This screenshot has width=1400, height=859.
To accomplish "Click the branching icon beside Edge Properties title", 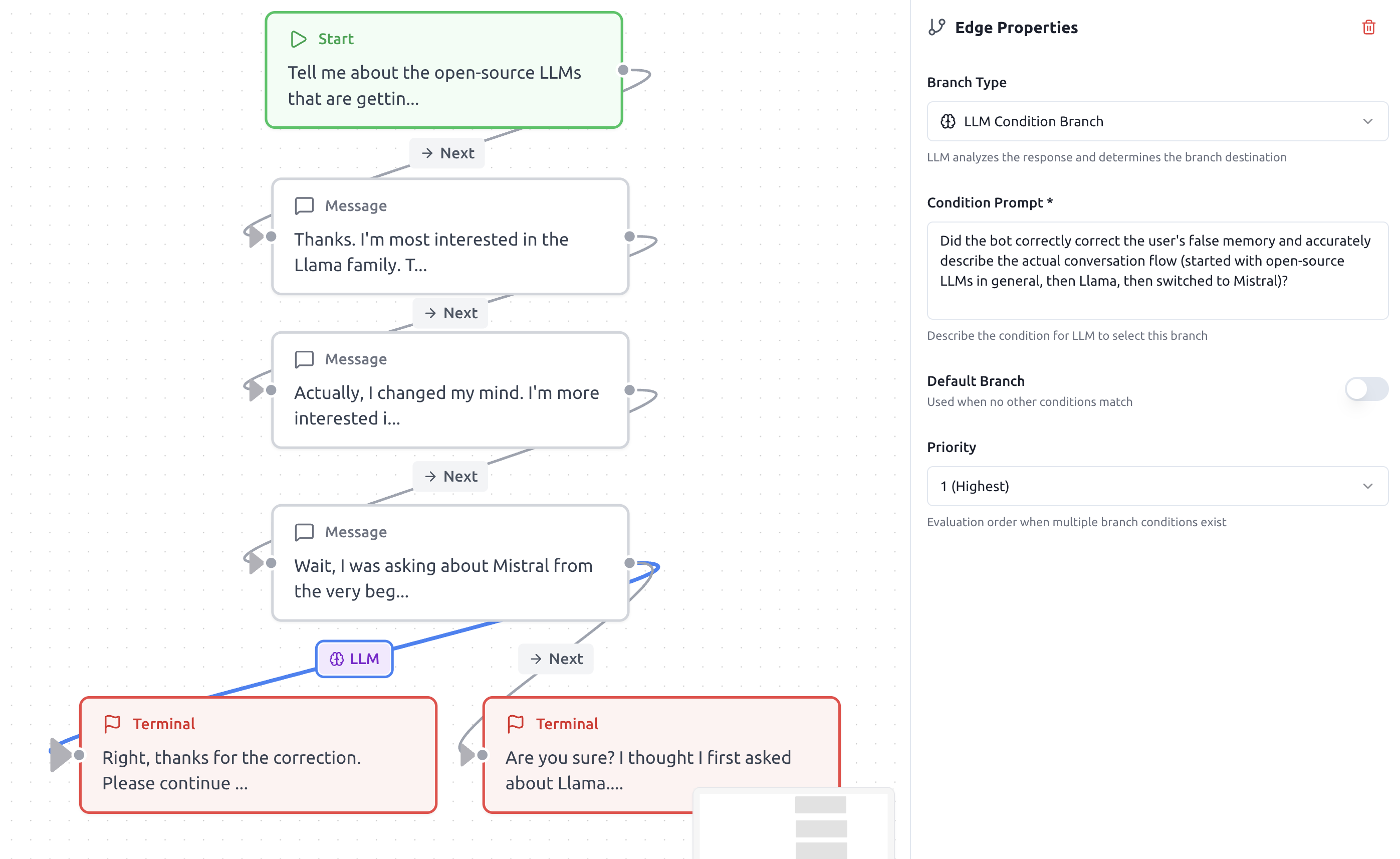I will pos(938,26).
